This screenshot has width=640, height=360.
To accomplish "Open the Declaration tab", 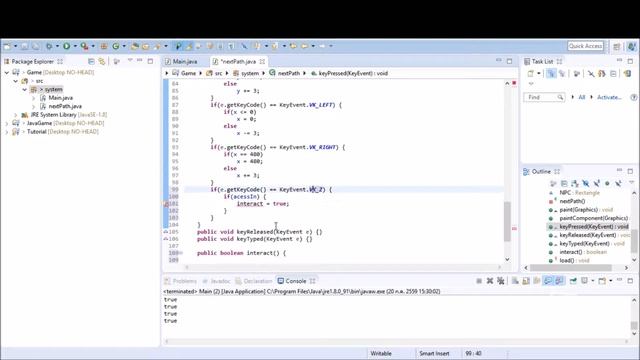I will (x=254, y=281).
